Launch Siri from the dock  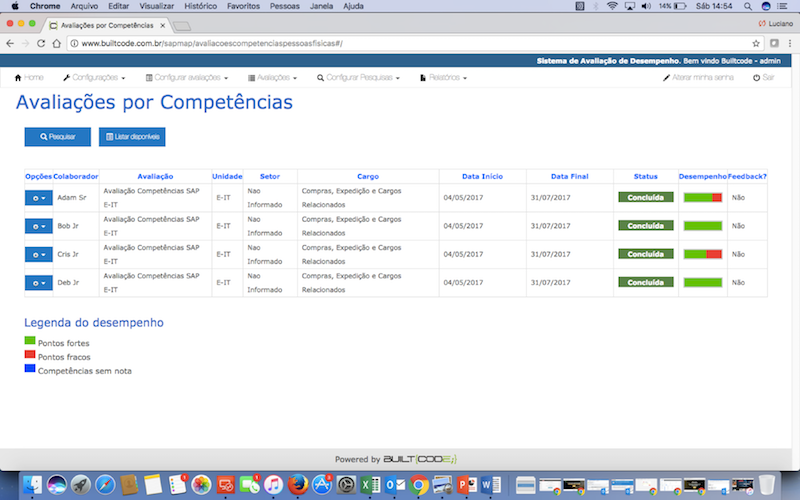[57, 485]
